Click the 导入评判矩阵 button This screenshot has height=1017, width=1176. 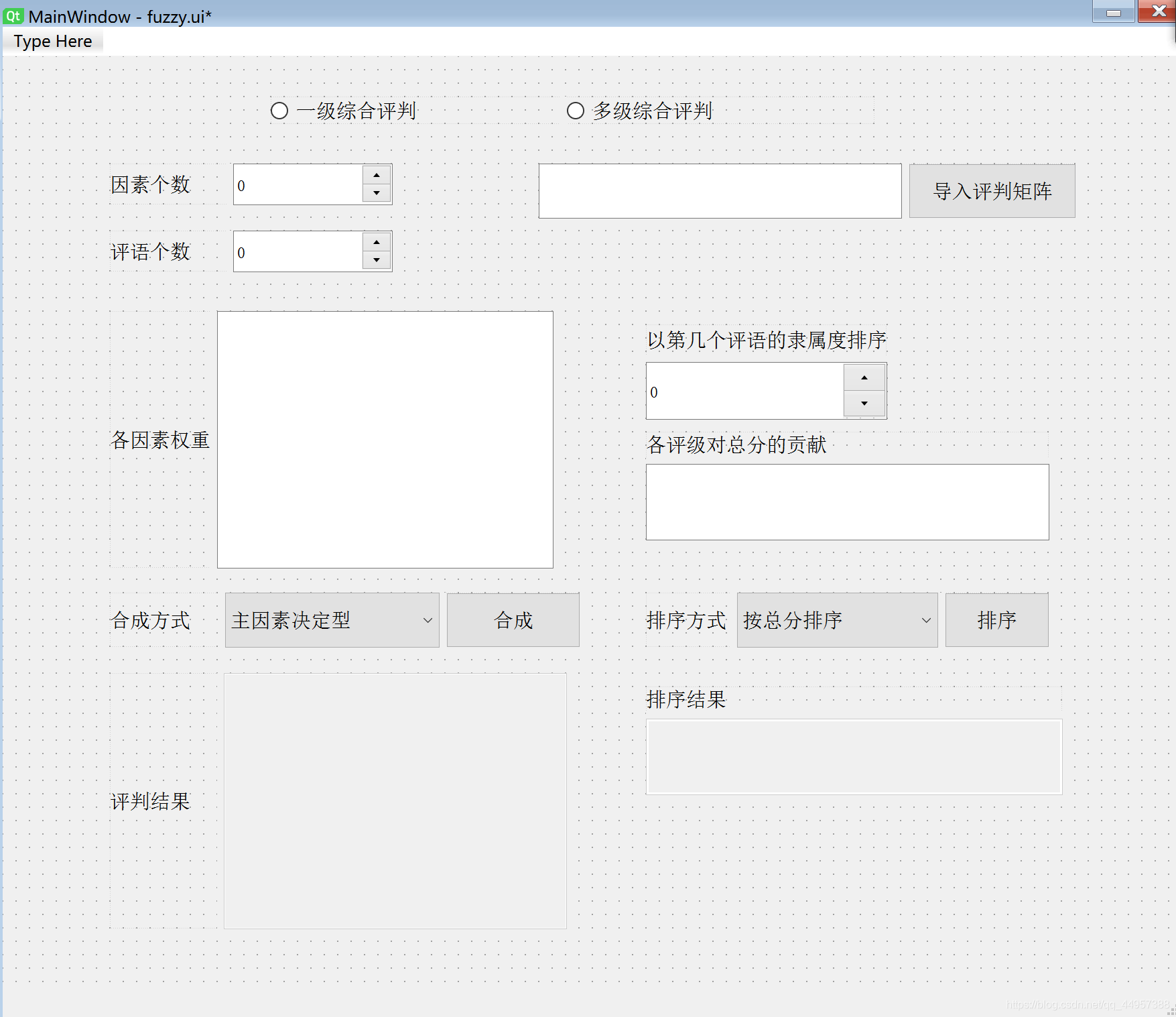pos(992,192)
